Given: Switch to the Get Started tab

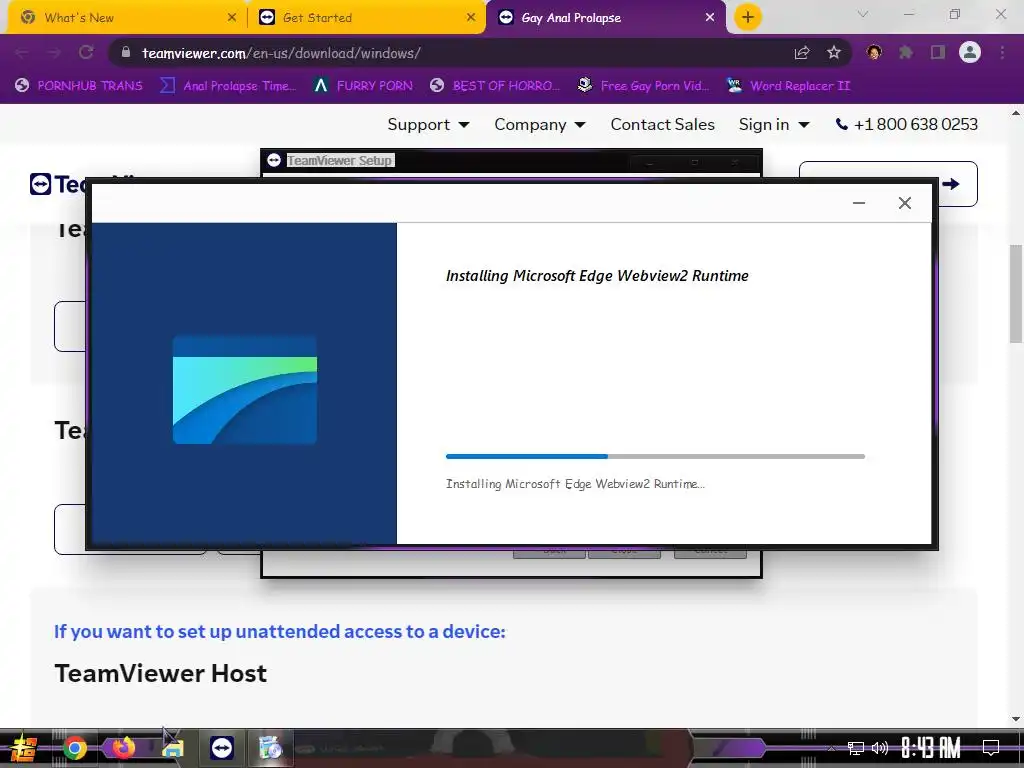Looking at the screenshot, I should pos(366,18).
